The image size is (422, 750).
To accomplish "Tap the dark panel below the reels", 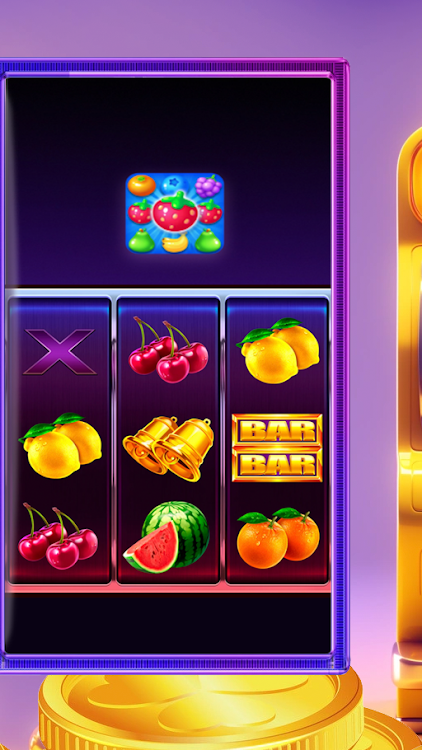I will 167,623.
